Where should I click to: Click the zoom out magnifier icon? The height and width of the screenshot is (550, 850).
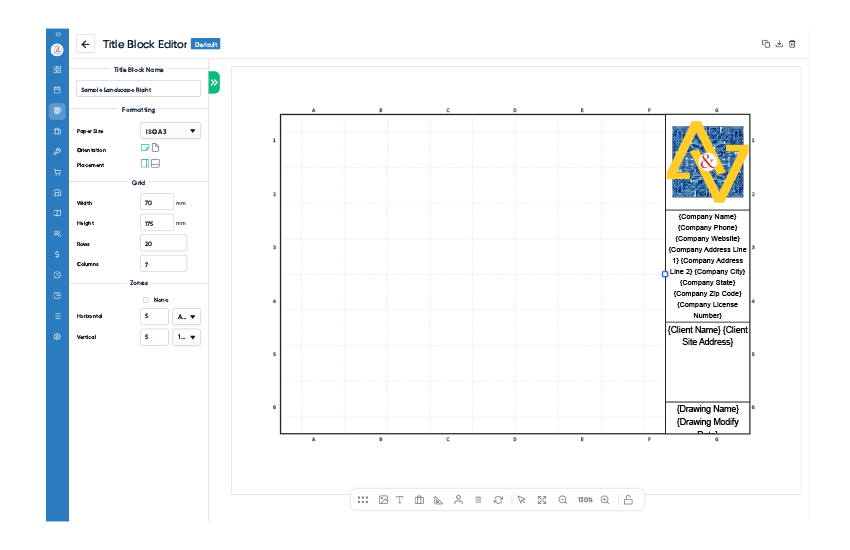click(x=563, y=500)
